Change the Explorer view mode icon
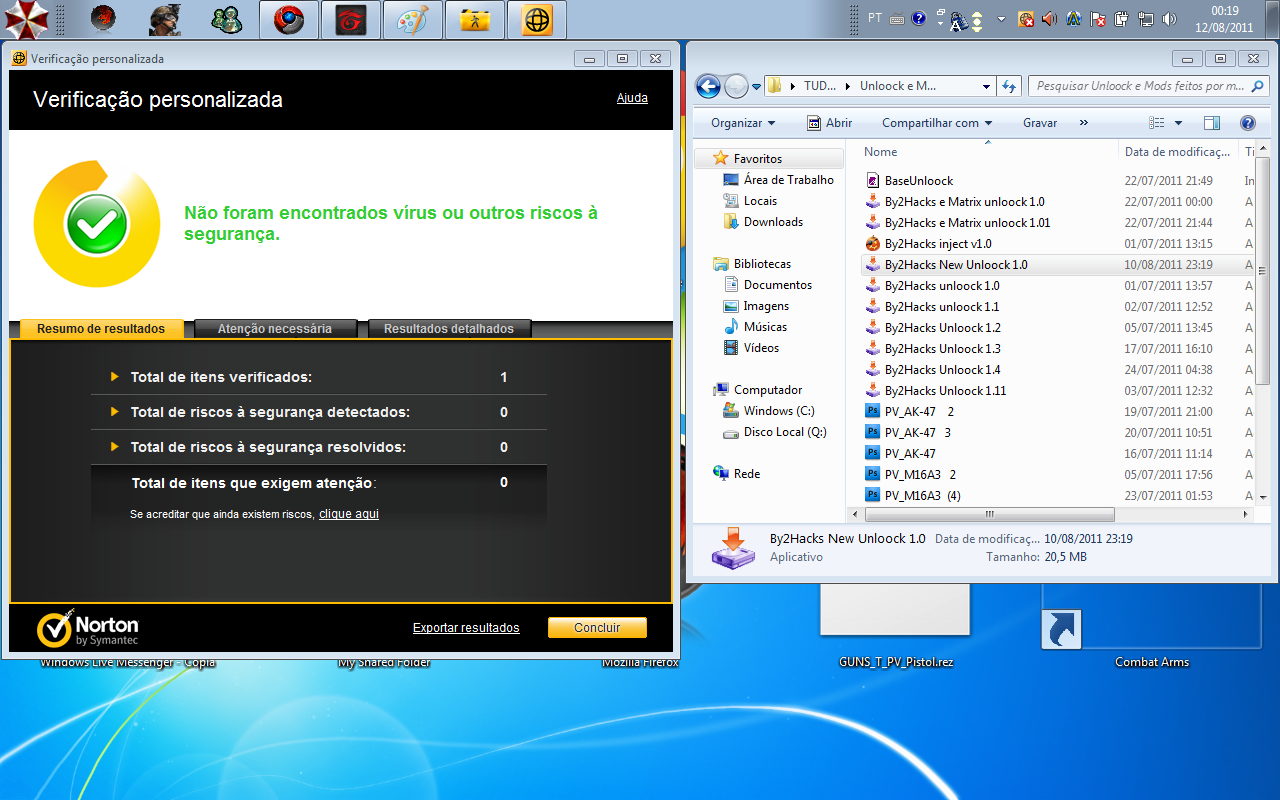Image resolution: width=1280 pixels, height=800 pixels. [1157, 123]
